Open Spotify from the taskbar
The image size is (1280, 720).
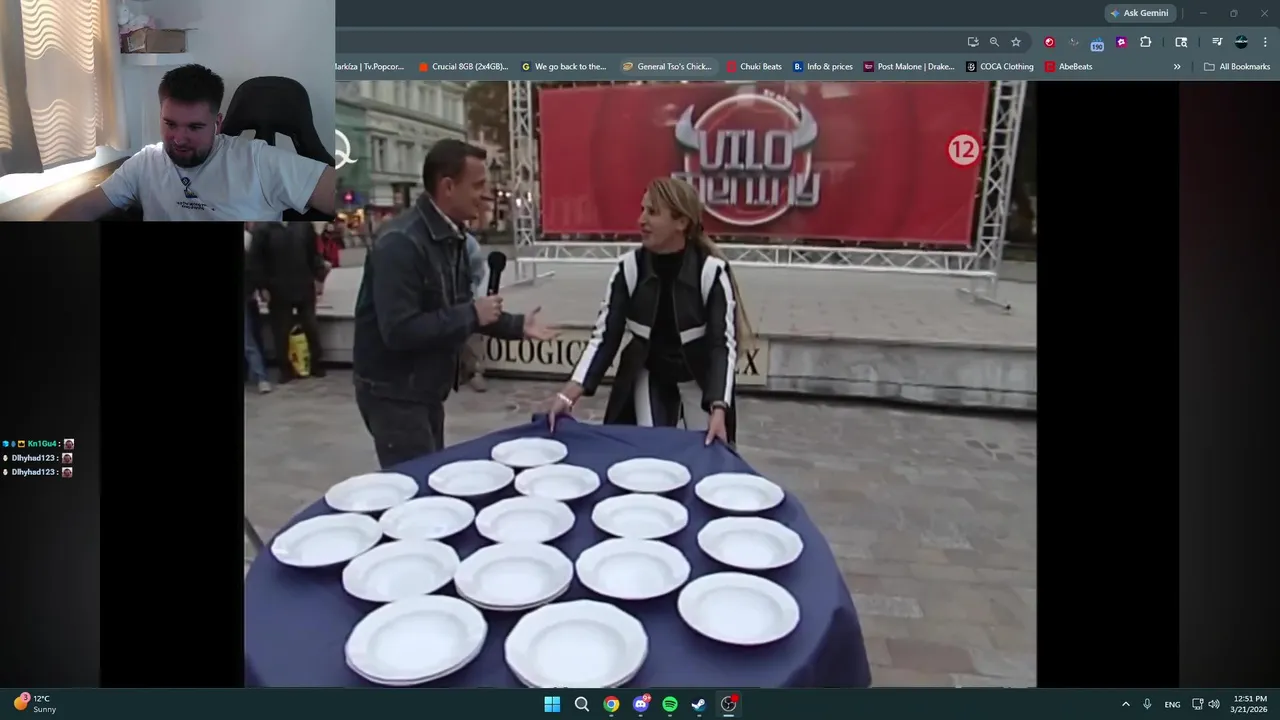pos(670,704)
